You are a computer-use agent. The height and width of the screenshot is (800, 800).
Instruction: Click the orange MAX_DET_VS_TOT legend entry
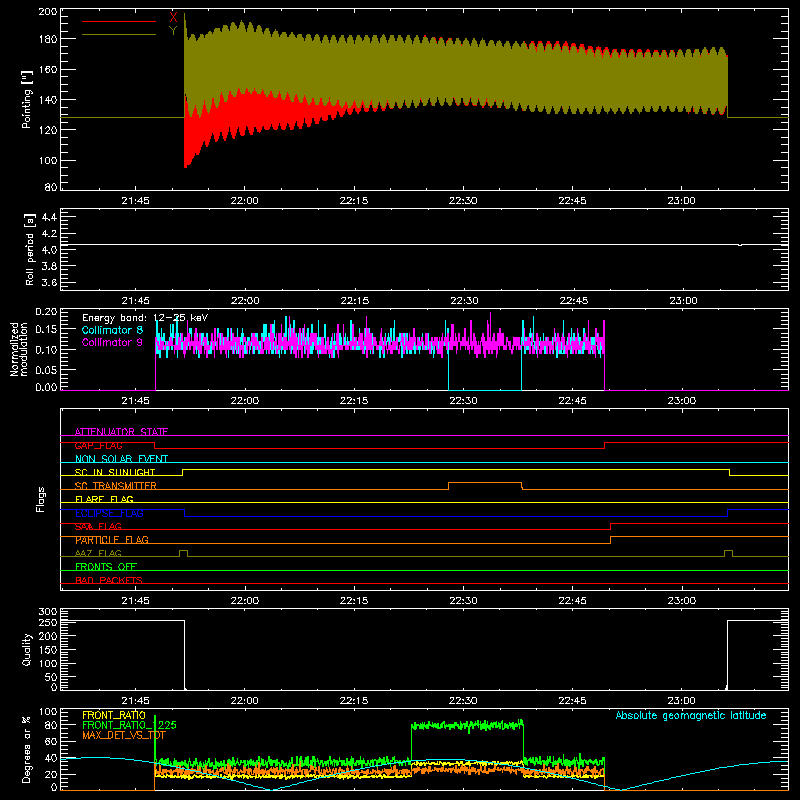[124, 735]
